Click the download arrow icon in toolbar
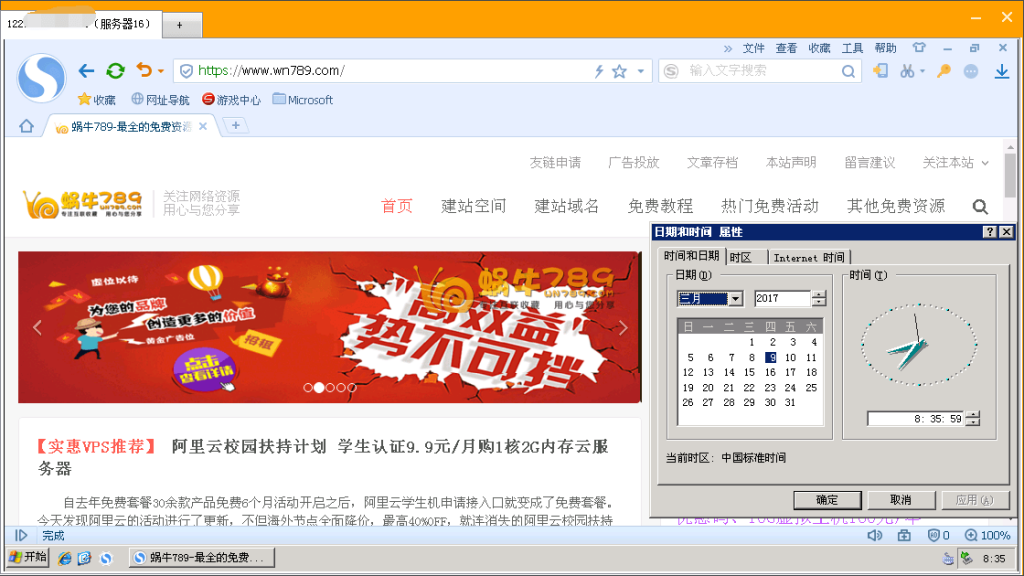Image resolution: width=1024 pixels, height=576 pixels. coord(1001,71)
